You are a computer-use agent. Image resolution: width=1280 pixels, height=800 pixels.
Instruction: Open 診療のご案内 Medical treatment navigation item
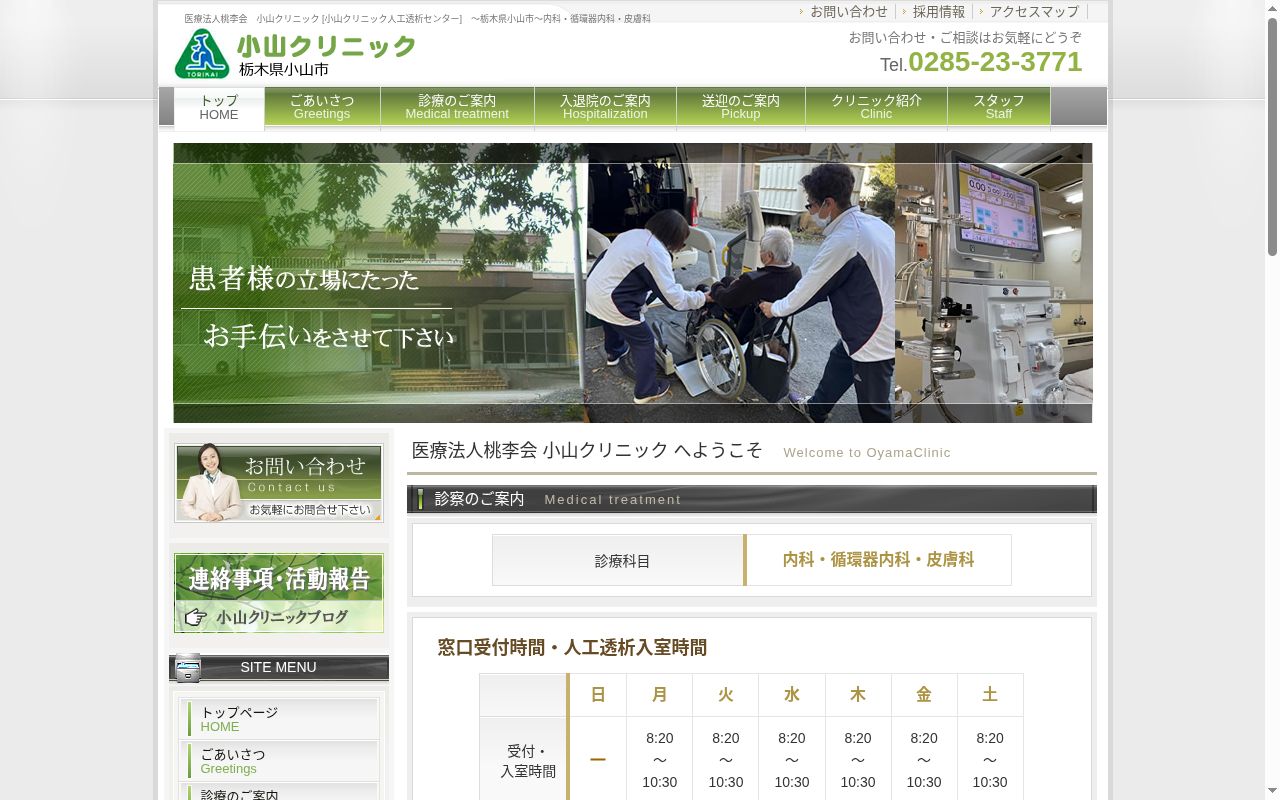(457, 107)
